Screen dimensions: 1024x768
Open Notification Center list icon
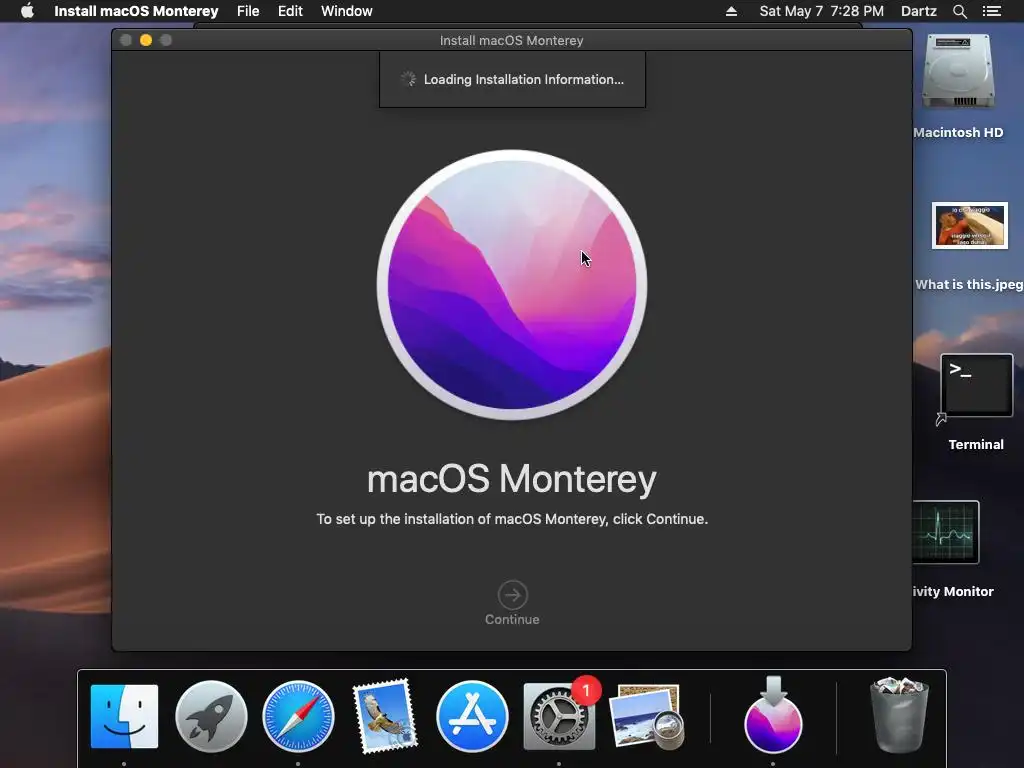pos(991,11)
